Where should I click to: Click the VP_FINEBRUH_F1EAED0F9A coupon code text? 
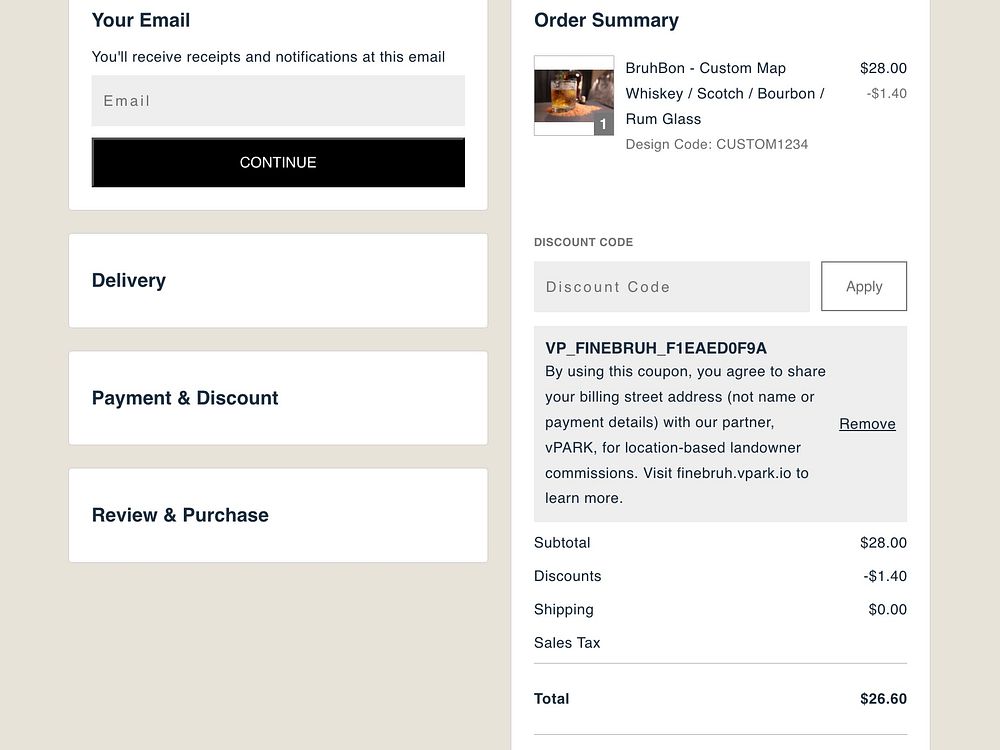tap(656, 348)
